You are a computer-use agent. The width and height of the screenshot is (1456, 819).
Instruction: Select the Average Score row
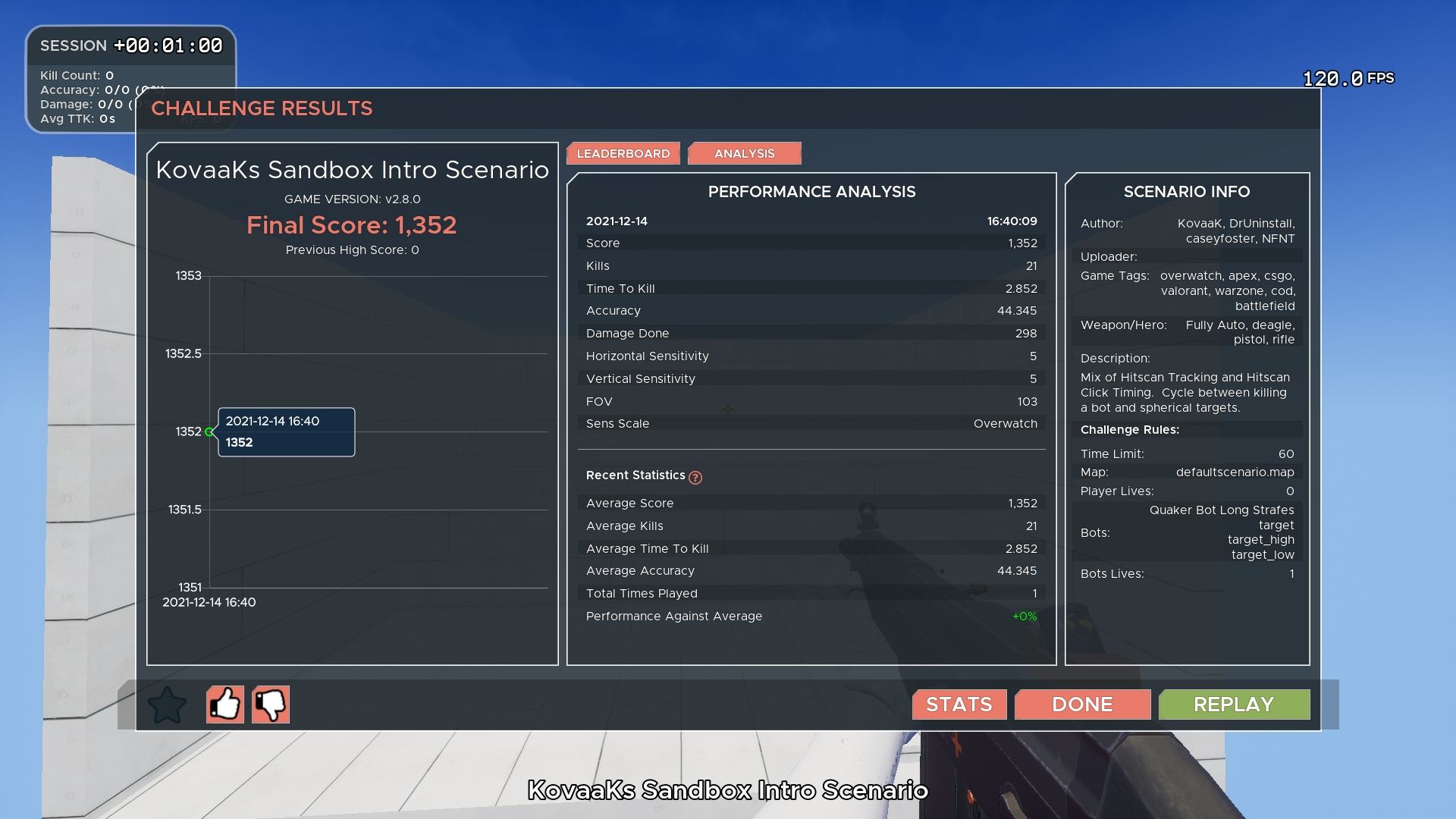coord(811,504)
